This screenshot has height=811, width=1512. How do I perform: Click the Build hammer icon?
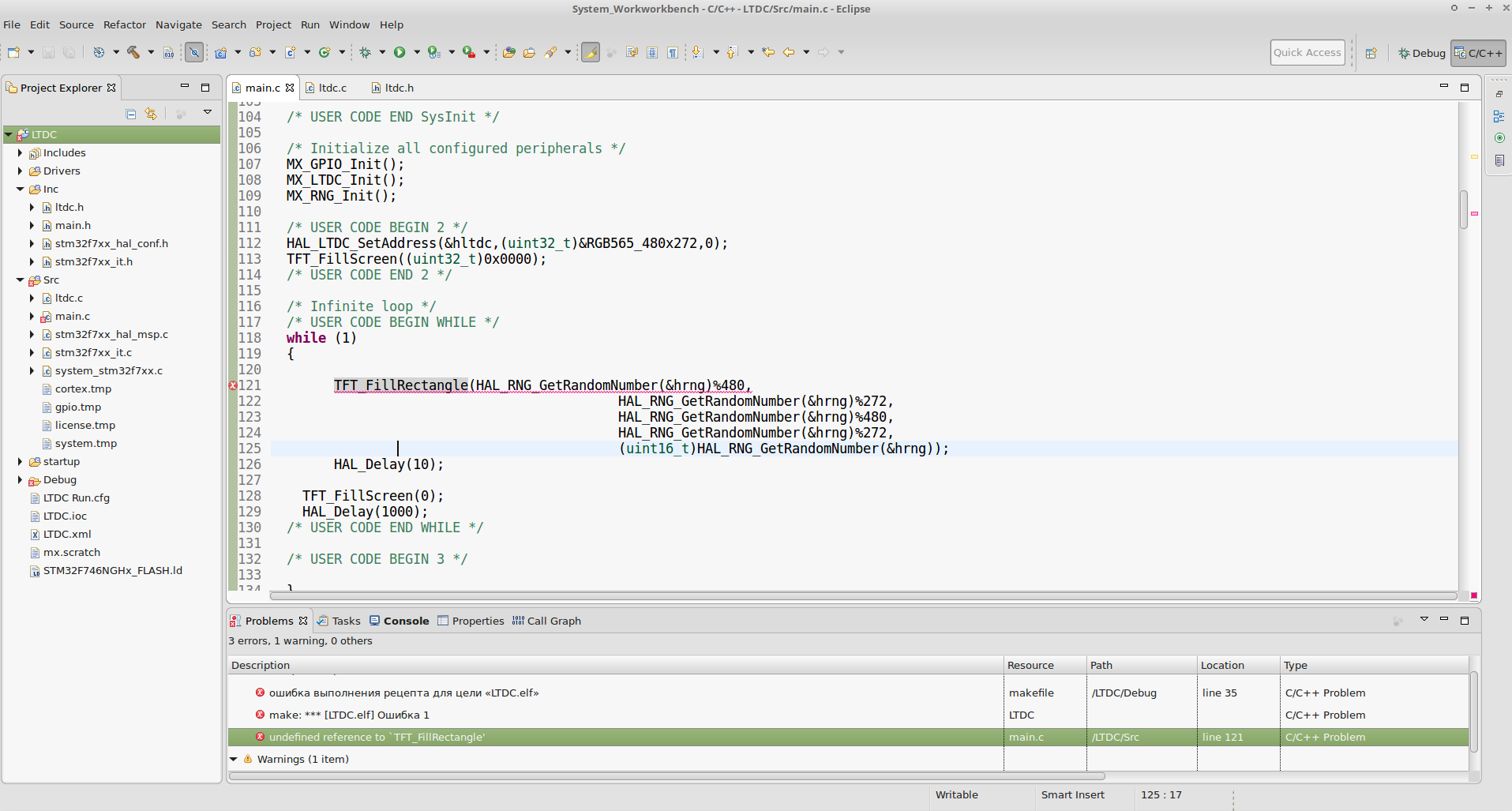tap(133, 52)
